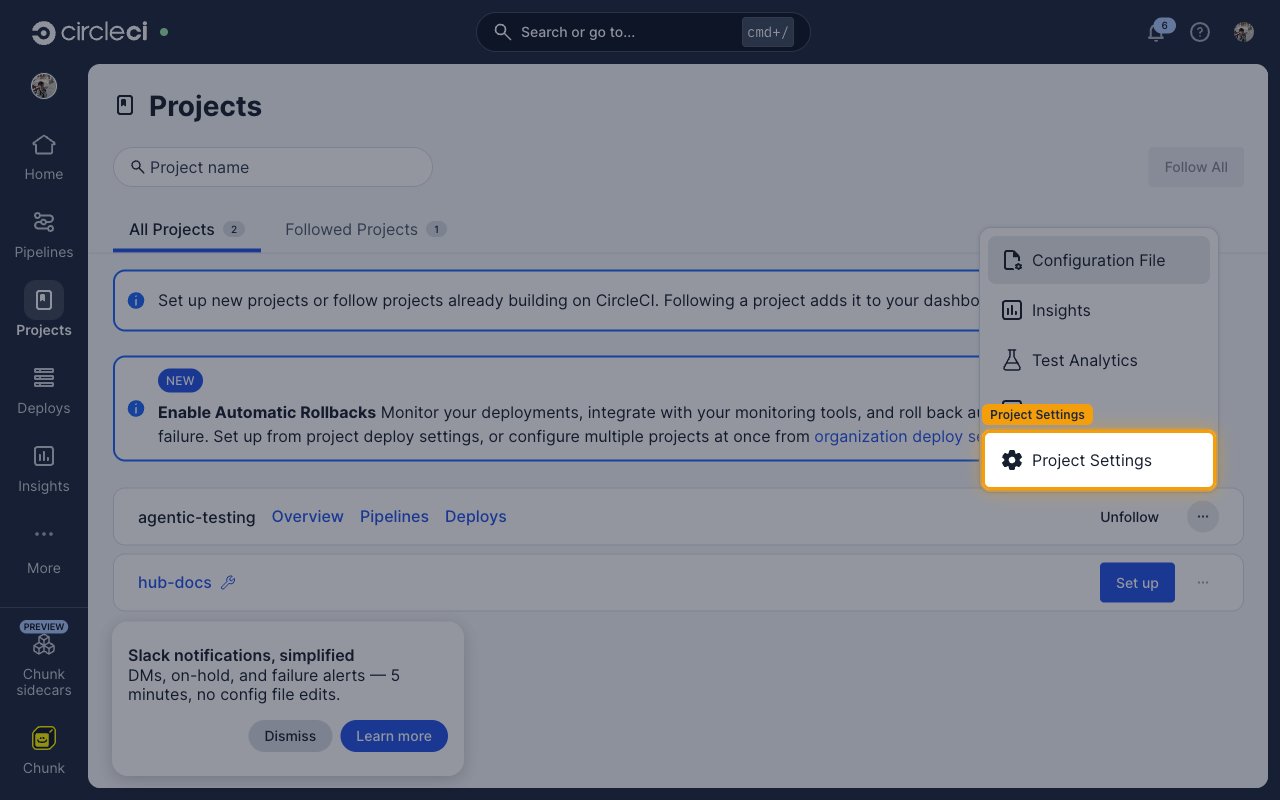Open the help question mark icon
The image size is (1280, 800).
[1200, 32]
